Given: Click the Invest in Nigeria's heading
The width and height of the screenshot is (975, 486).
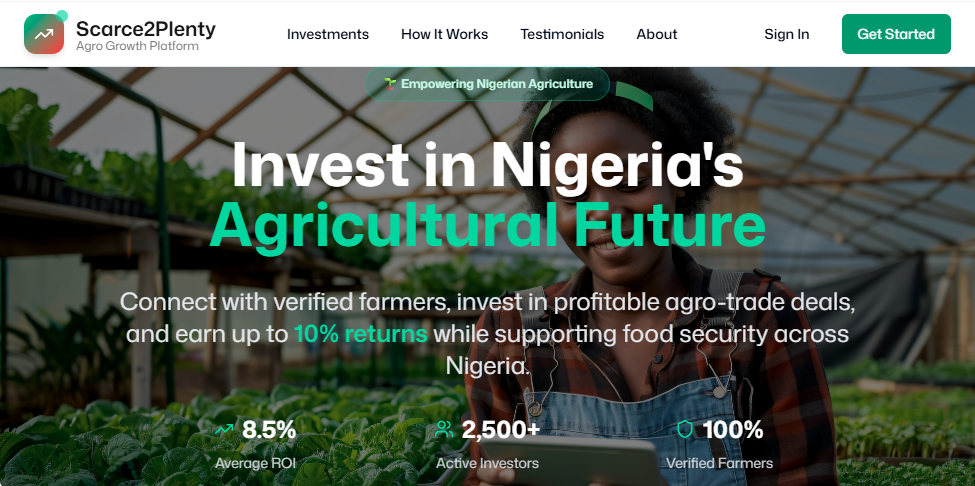Looking at the screenshot, I should 487,165.
